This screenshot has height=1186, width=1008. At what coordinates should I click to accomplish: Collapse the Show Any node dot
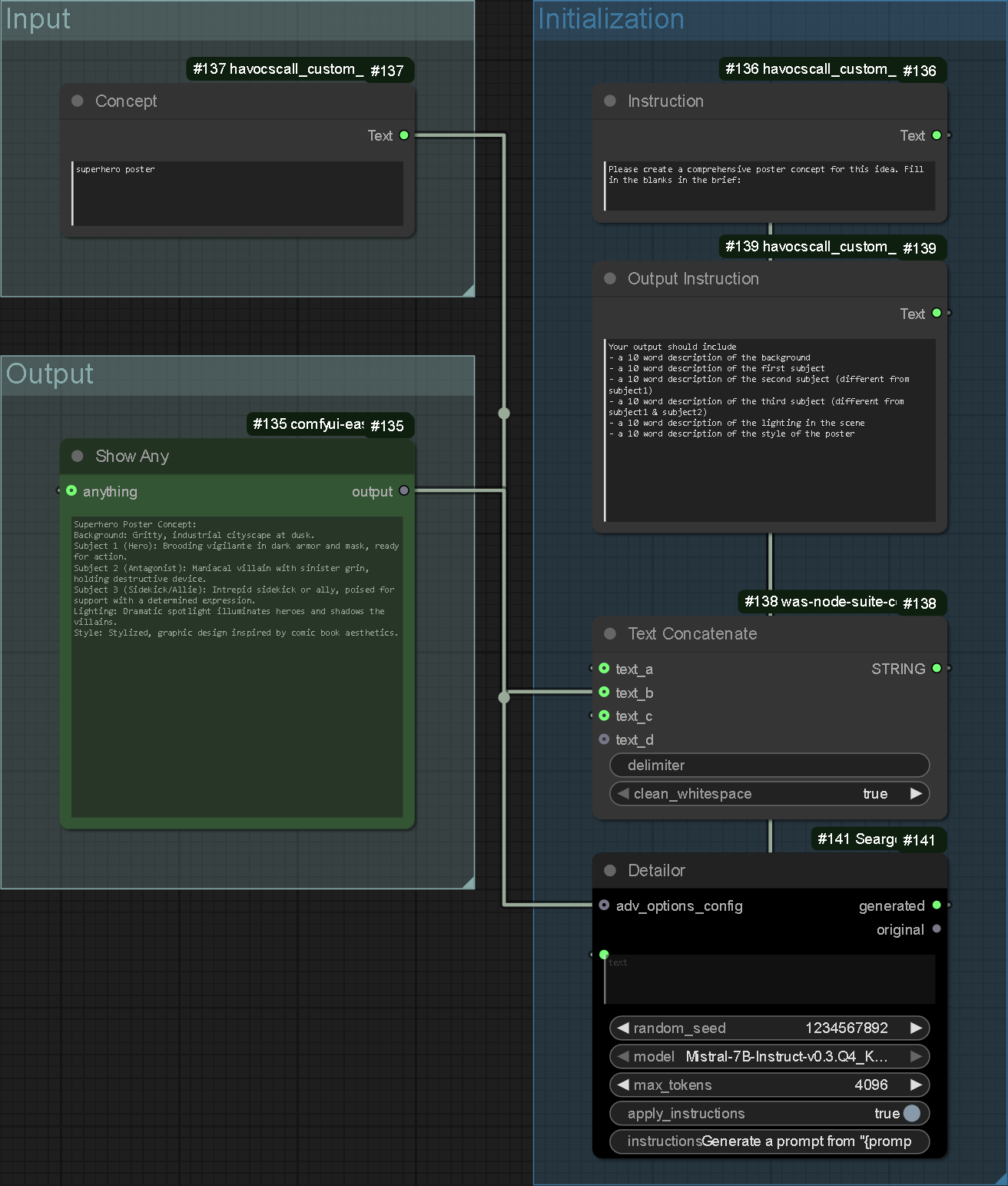[78, 456]
